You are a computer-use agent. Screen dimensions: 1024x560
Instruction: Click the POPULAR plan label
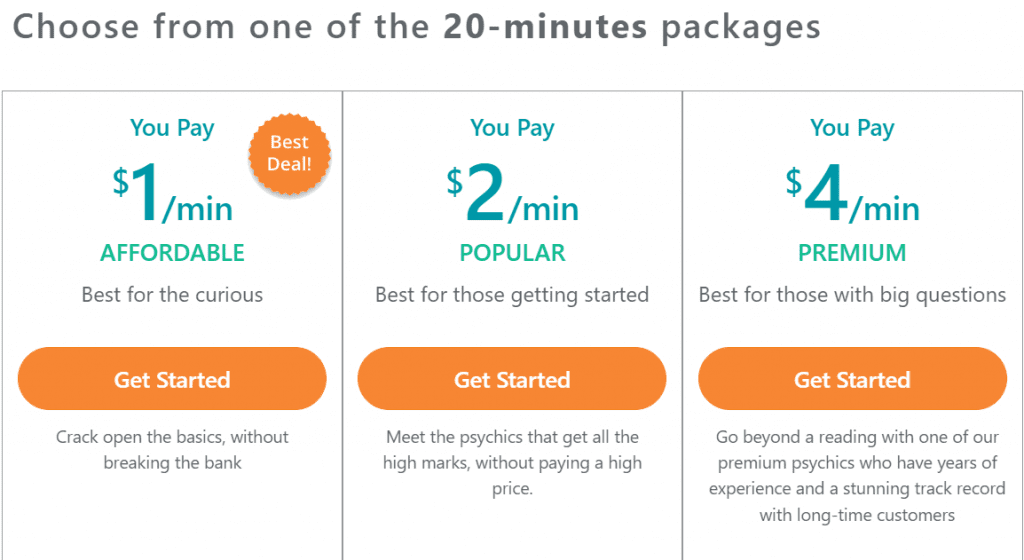(513, 253)
